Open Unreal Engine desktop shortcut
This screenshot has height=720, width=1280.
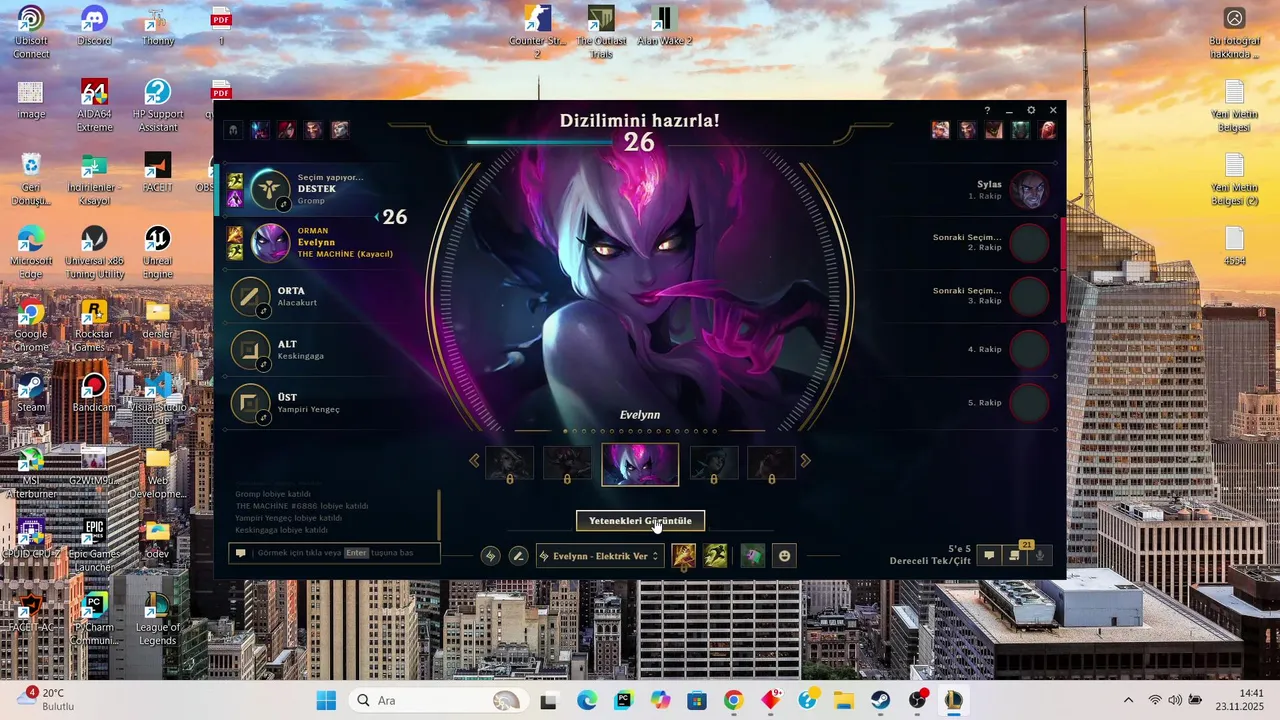158,252
